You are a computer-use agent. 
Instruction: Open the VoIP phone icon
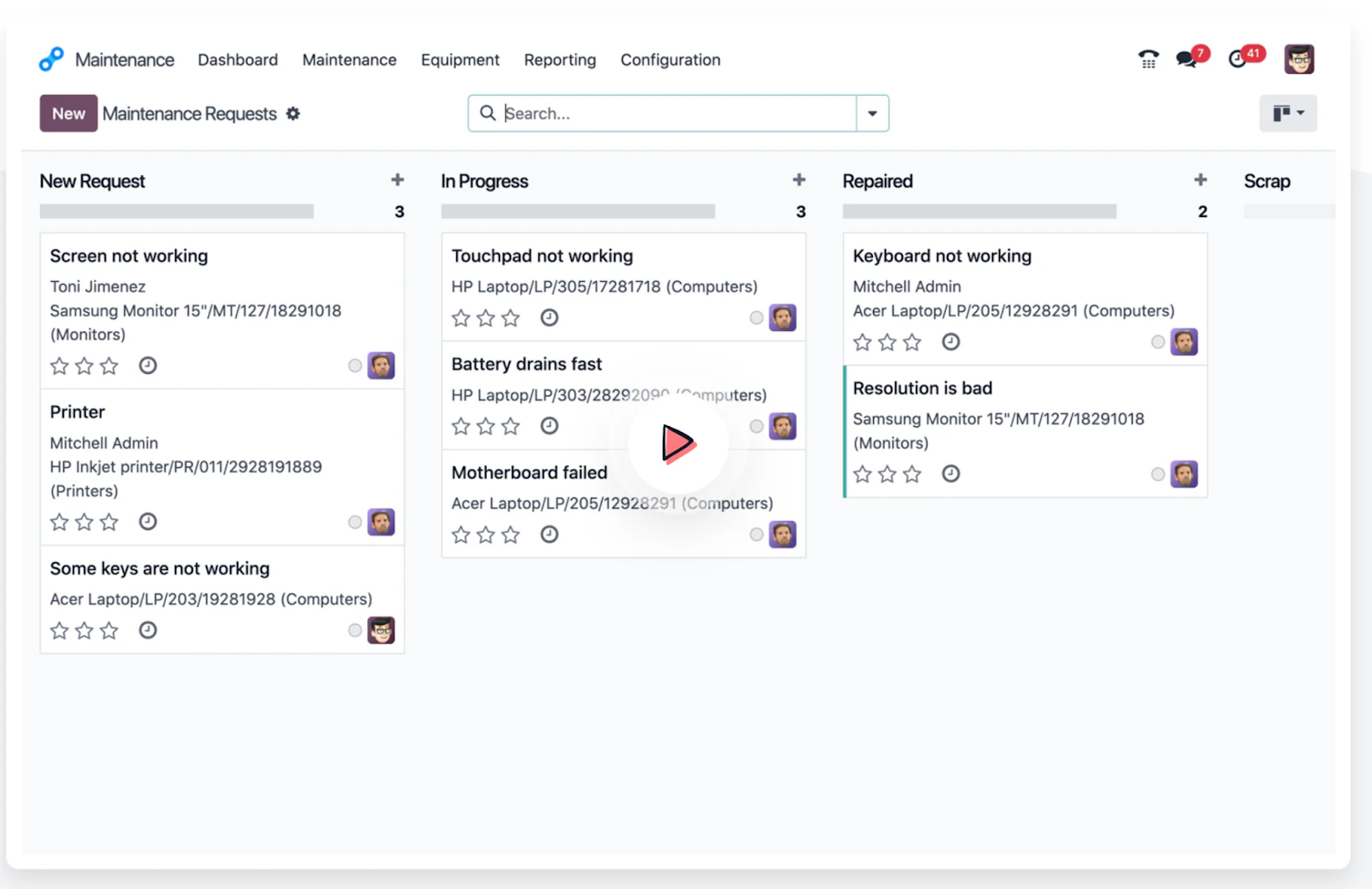click(1148, 59)
